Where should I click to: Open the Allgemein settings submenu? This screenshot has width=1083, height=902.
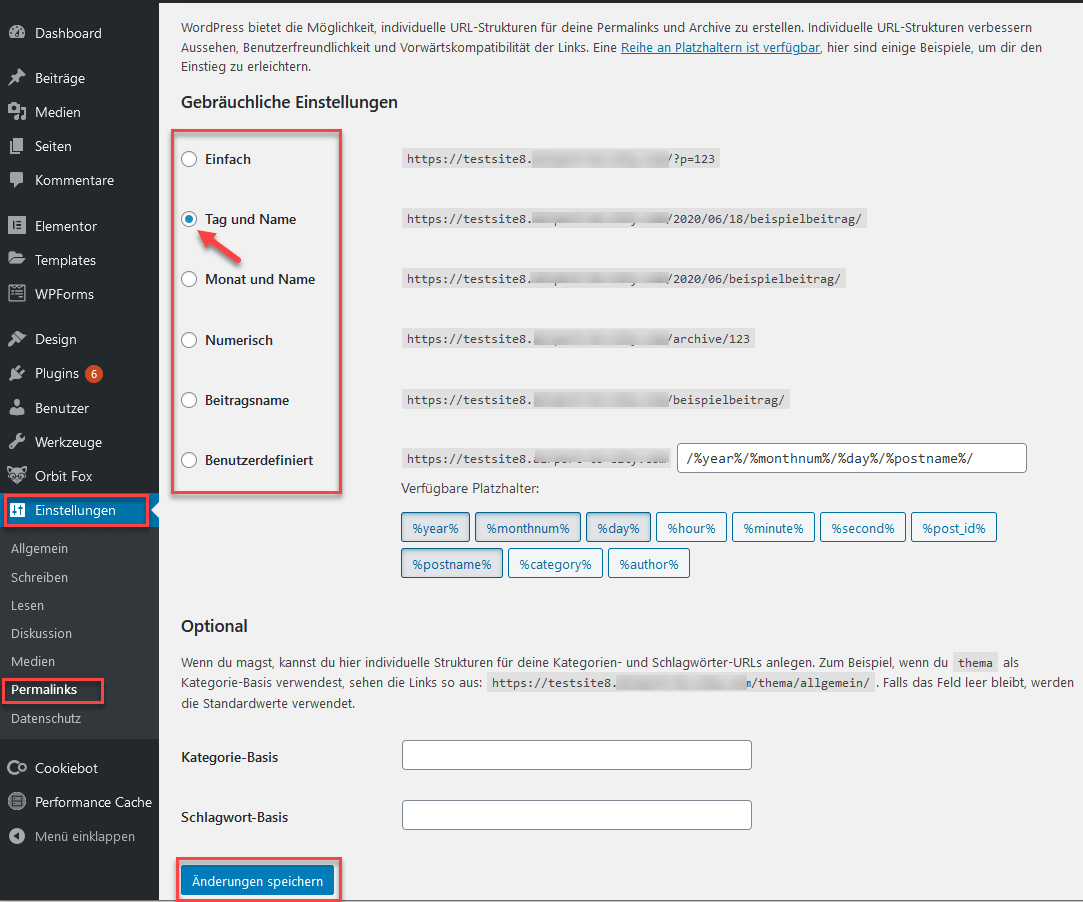click(x=39, y=548)
